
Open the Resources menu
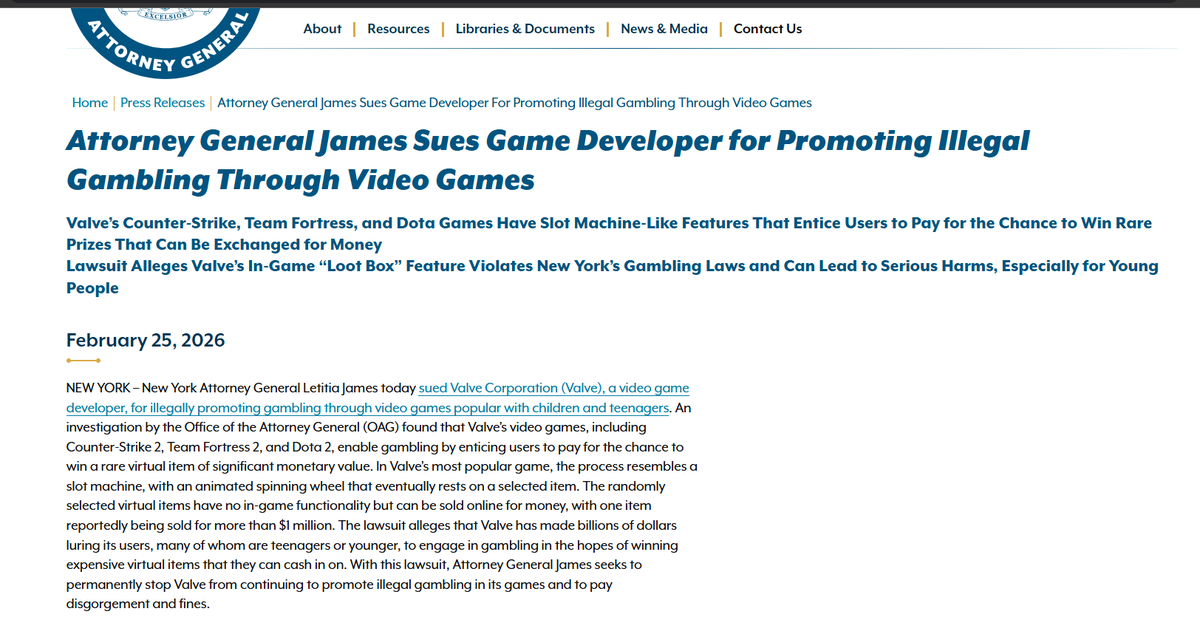pos(398,29)
